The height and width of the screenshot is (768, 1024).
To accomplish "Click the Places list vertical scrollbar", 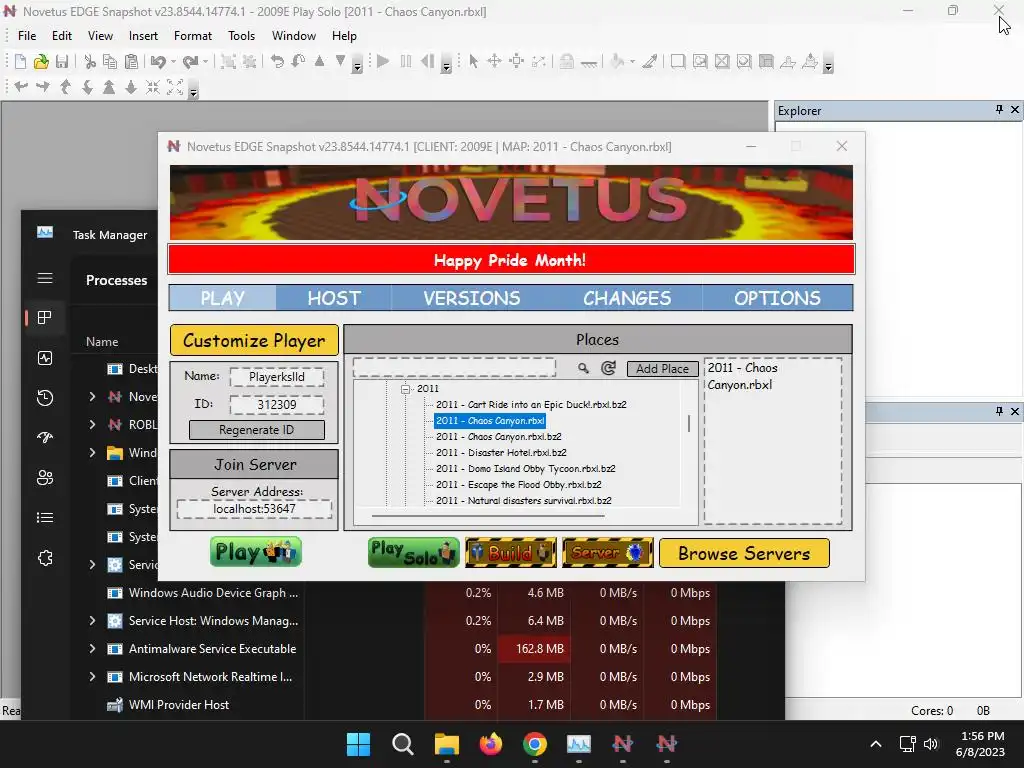I will point(689,424).
